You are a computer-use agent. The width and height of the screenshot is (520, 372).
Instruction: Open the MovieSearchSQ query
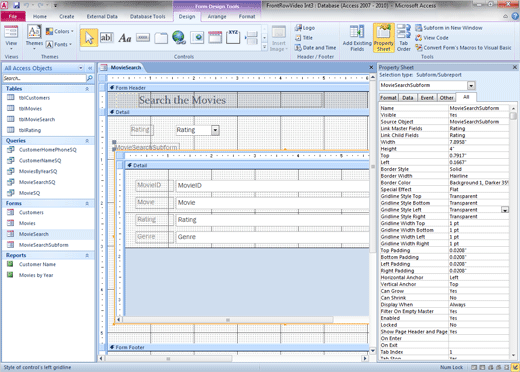click(x=37, y=182)
